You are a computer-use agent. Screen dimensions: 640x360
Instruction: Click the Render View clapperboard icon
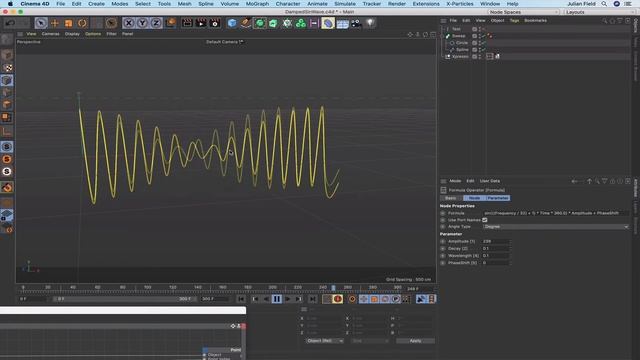(x=187, y=23)
